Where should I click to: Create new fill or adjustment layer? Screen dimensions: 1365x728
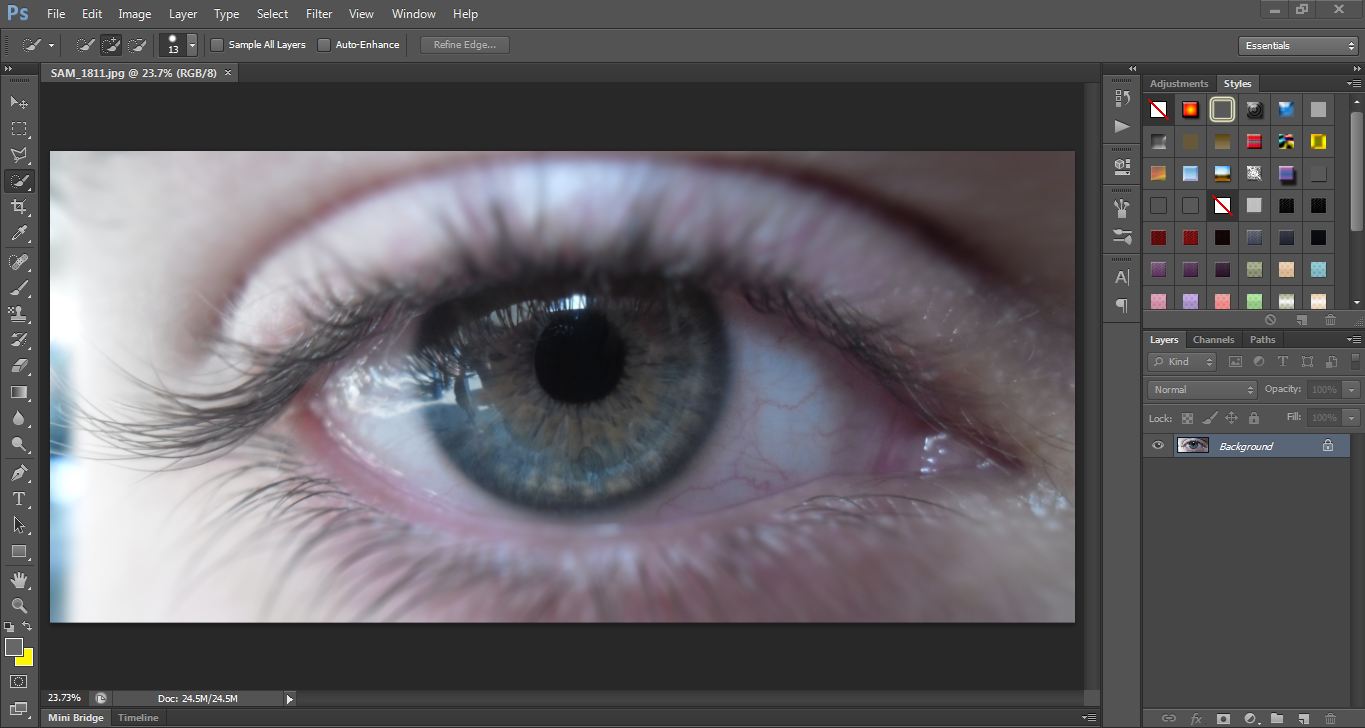click(1250, 718)
